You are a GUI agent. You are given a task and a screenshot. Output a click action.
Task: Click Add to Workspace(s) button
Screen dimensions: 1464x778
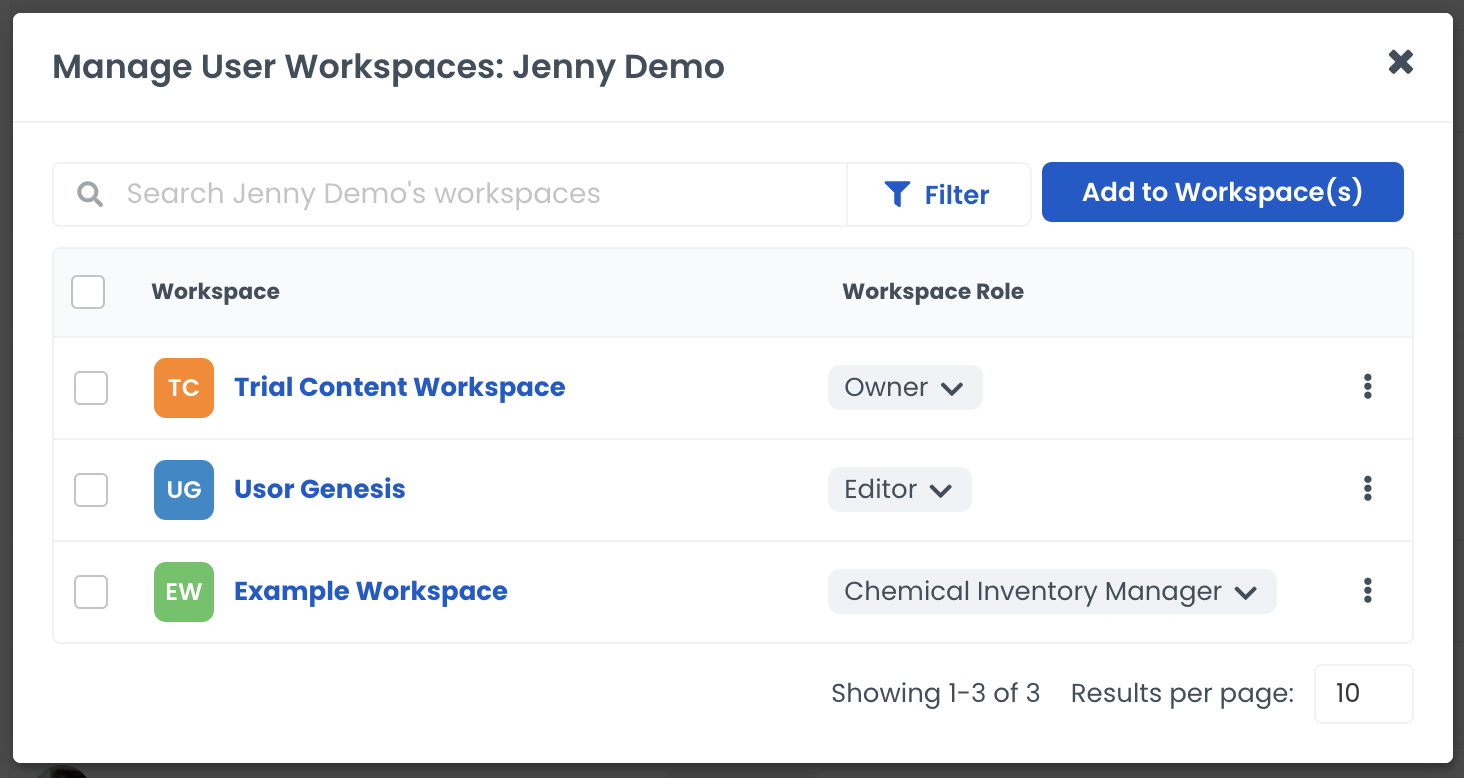[1222, 192]
